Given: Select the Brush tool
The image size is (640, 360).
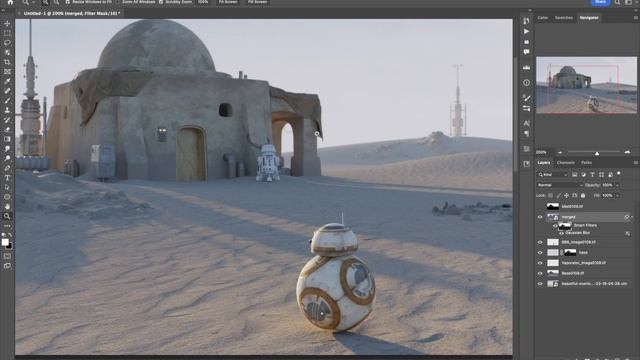Looking at the screenshot, I should pyautogui.click(x=7, y=100).
